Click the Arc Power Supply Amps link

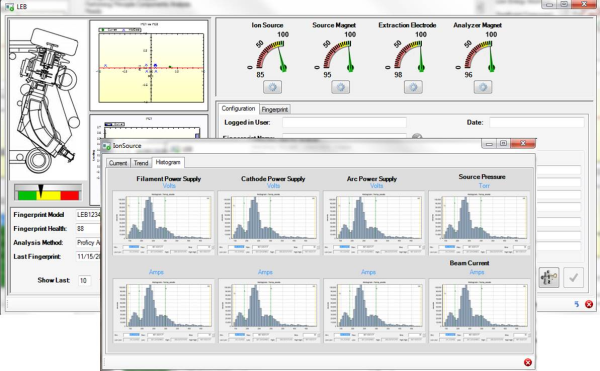coord(368,272)
